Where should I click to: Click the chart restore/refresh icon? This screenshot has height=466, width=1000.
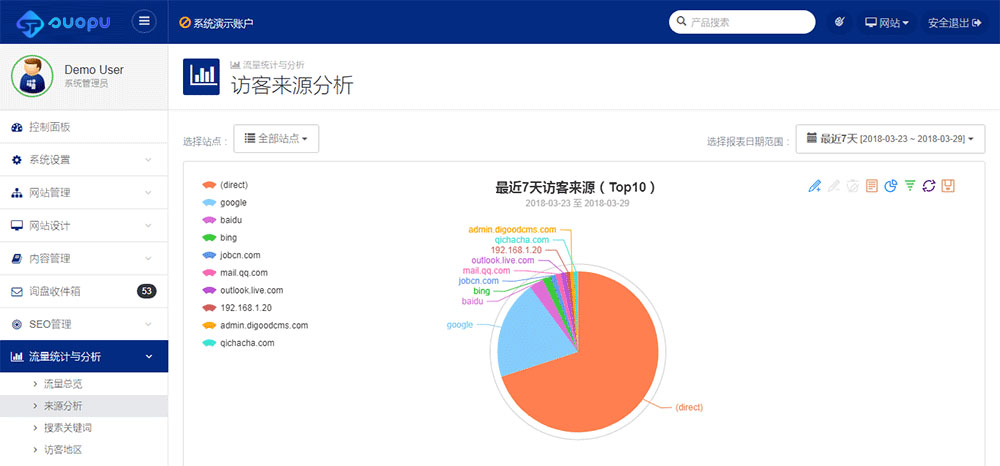[x=929, y=186]
